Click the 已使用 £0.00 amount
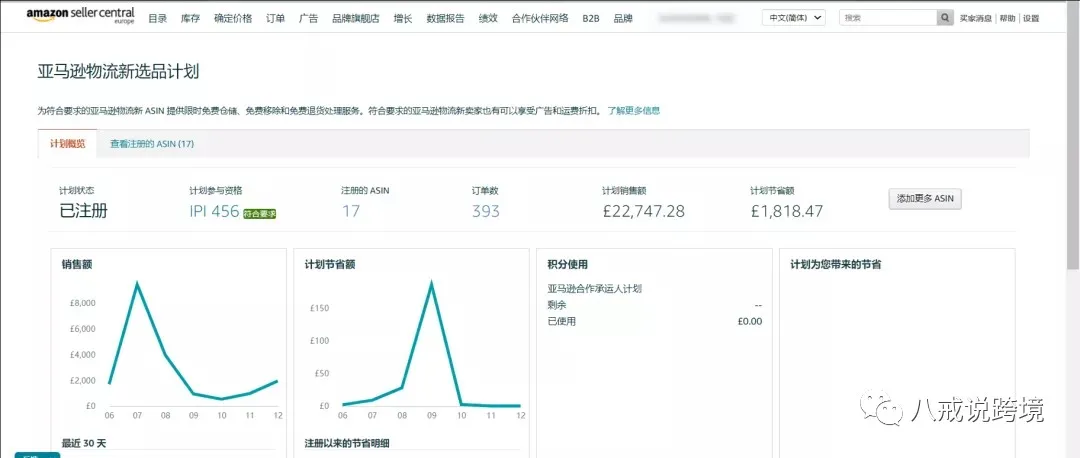 749,321
